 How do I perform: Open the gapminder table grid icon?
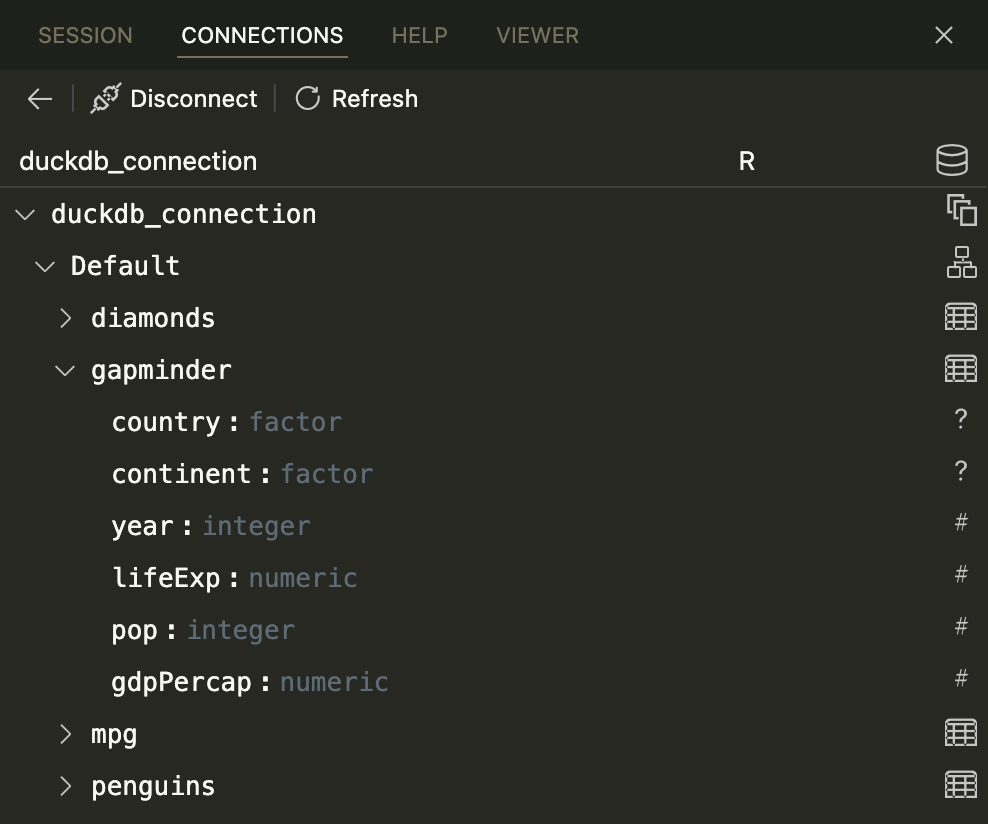coord(961,369)
